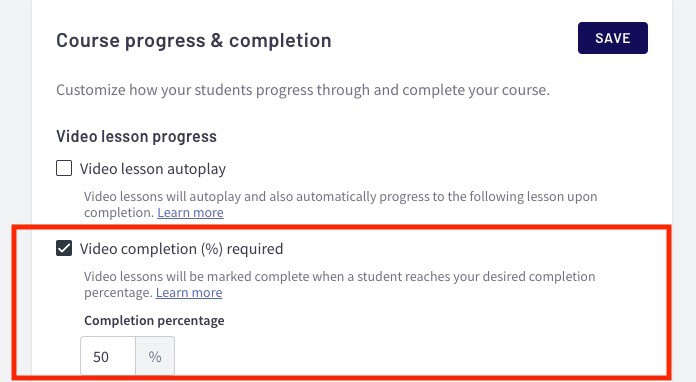The image size is (696, 382).
Task: Click the SAVE button
Action: pyautogui.click(x=613, y=38)
